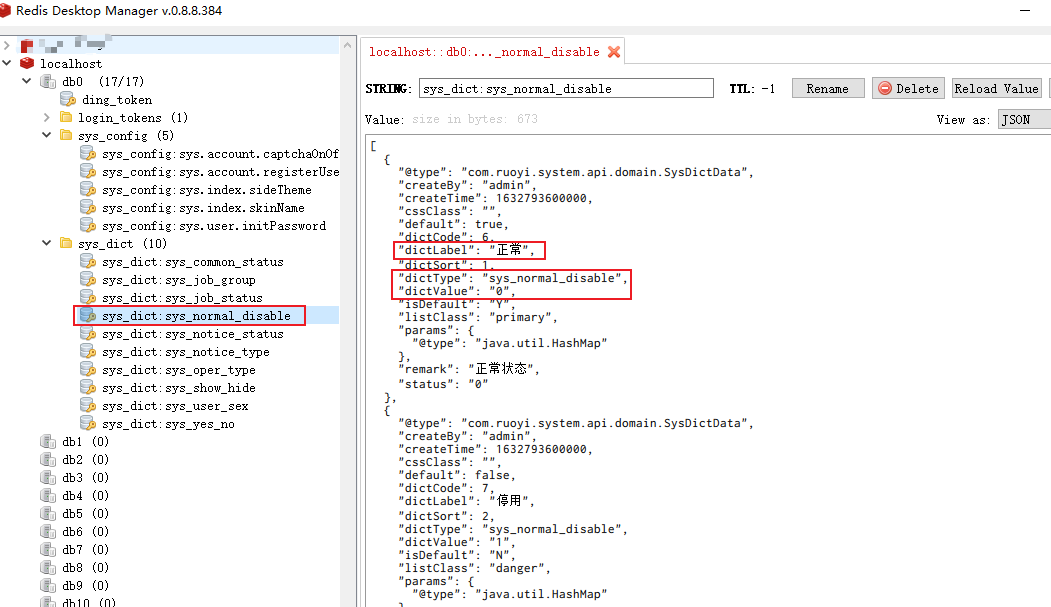The height and width of the screenshot is (607, 1051).
Task: Select the db6 (0) database
Action: tap(85, 531)
